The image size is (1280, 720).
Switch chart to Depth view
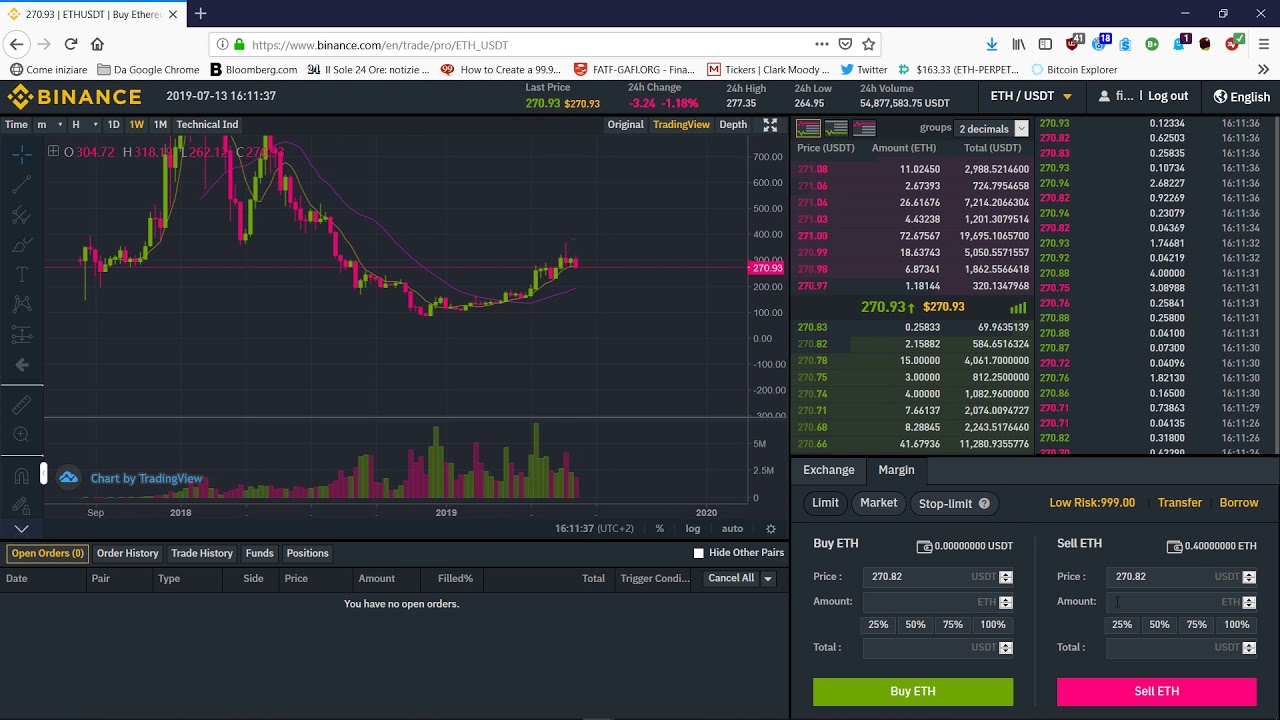[733, 125]
